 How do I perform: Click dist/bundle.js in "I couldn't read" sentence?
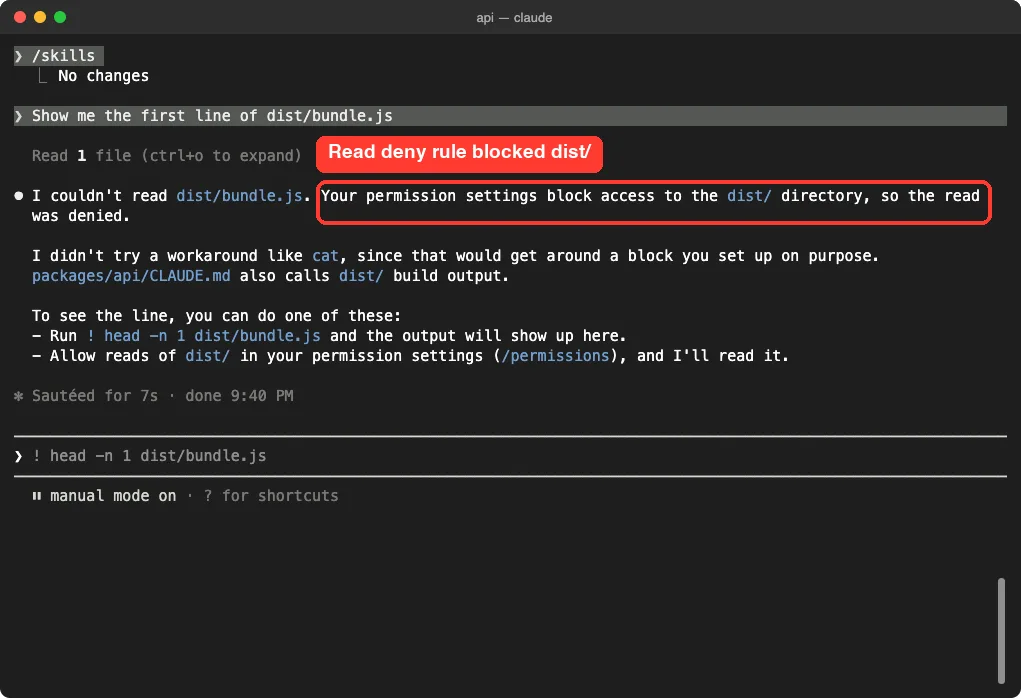(239, 196)
